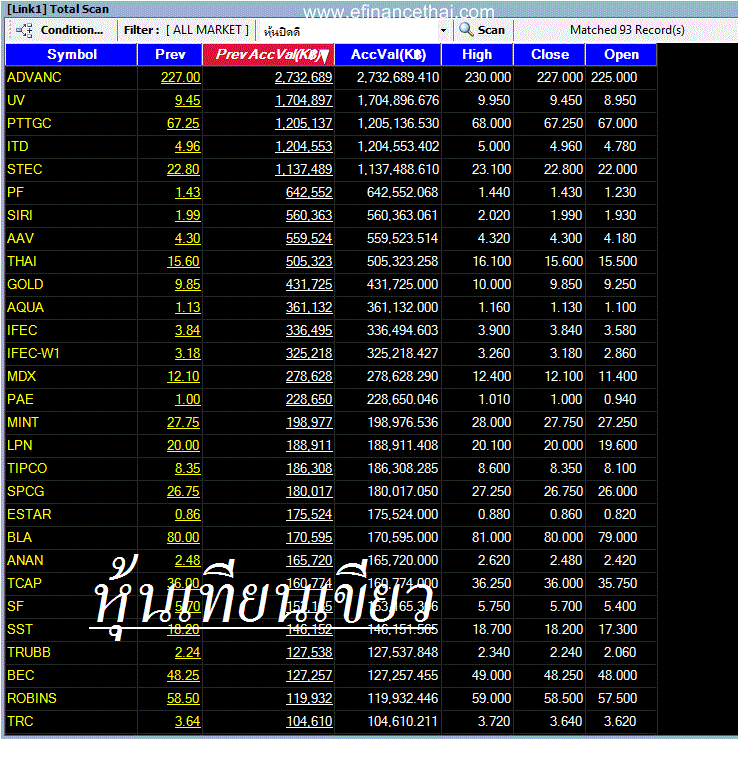The image size is (738, 758).
Task: Click Open value 15.500
Action: [x=618, y=262]
